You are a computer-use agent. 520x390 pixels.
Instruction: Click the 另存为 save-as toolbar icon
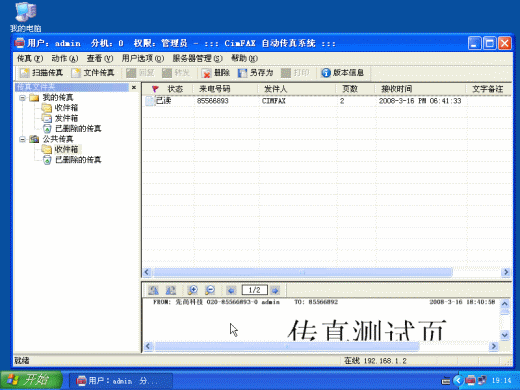click(242, 73)
